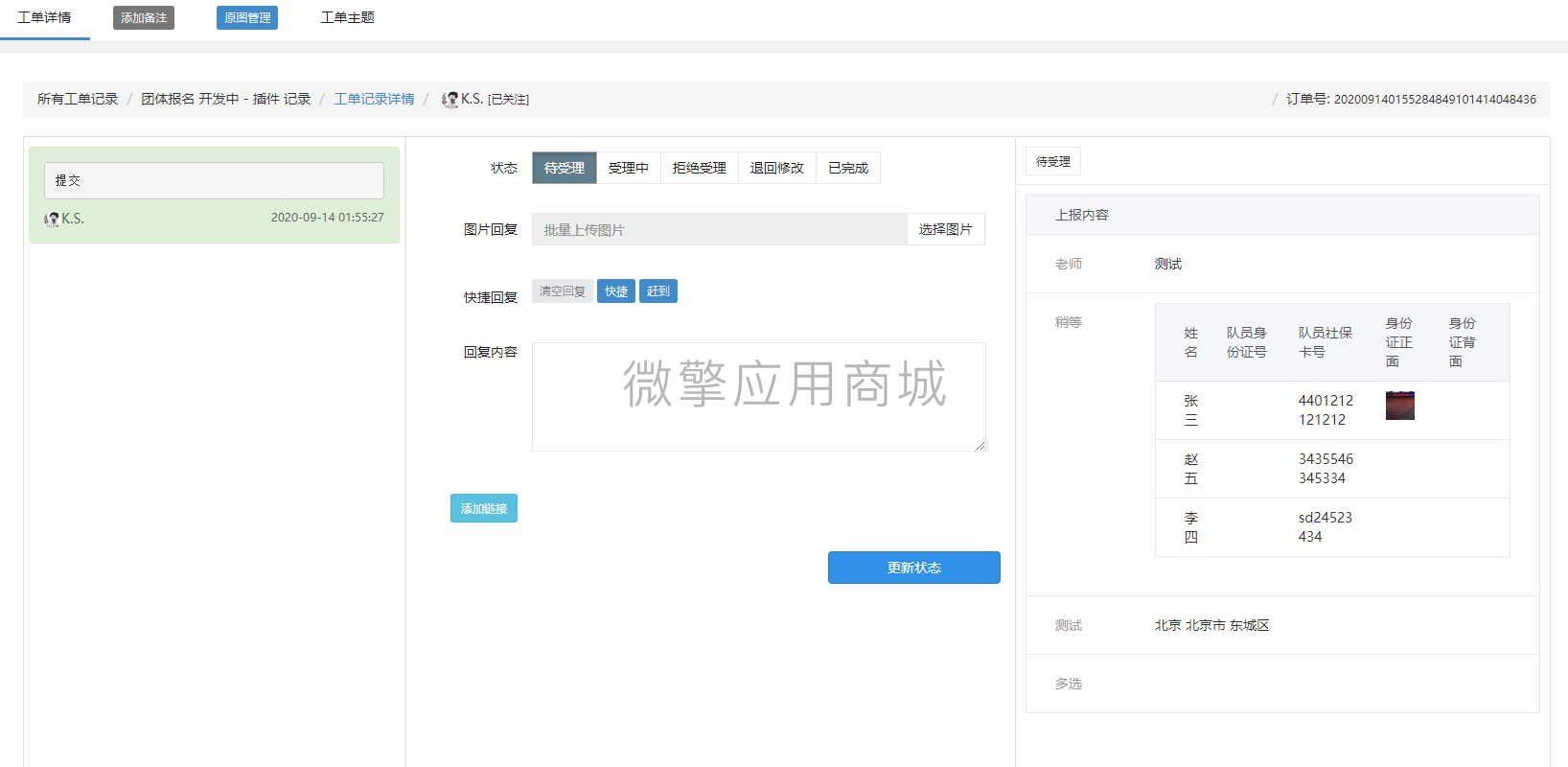Insert the 迁到 quick reply
The height and width of the screenshot is (767, 1568).
pyautogui.click(x=658, y=291)
